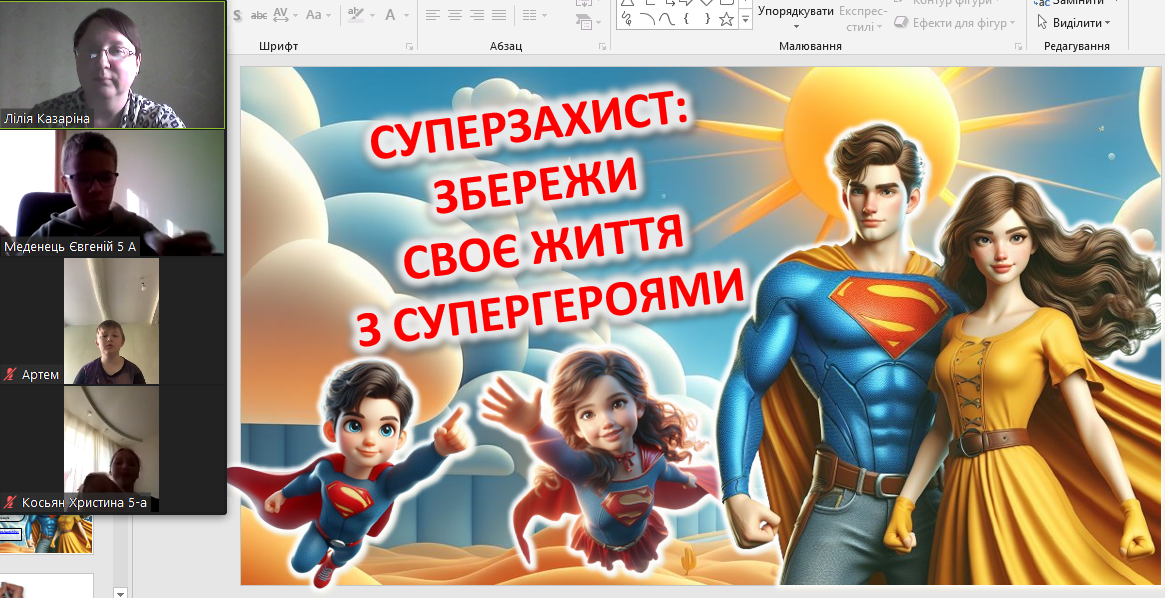The width and height of the screenshot is (1165, 598).
Task: Expand the character spacing dropdown arrow
Action: pyautogui.click(x=295, y=15)
